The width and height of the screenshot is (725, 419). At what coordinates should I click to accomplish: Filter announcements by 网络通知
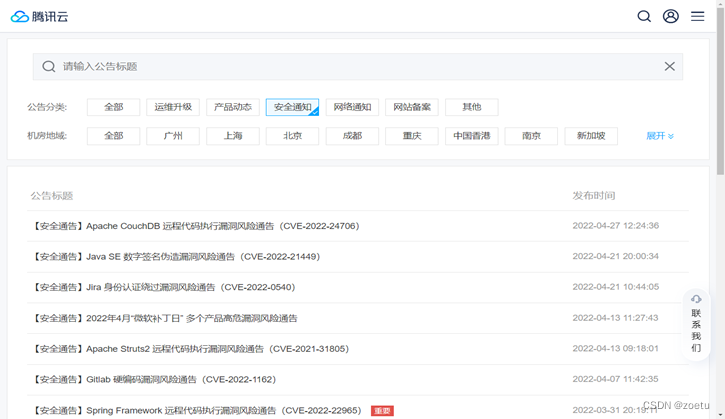352,107
